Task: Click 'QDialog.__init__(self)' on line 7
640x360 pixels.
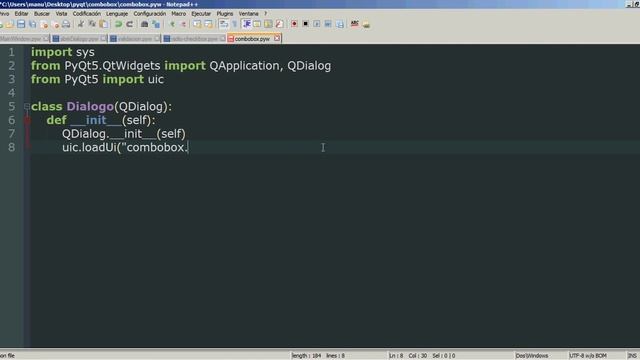Action: [x=124, y=134]
